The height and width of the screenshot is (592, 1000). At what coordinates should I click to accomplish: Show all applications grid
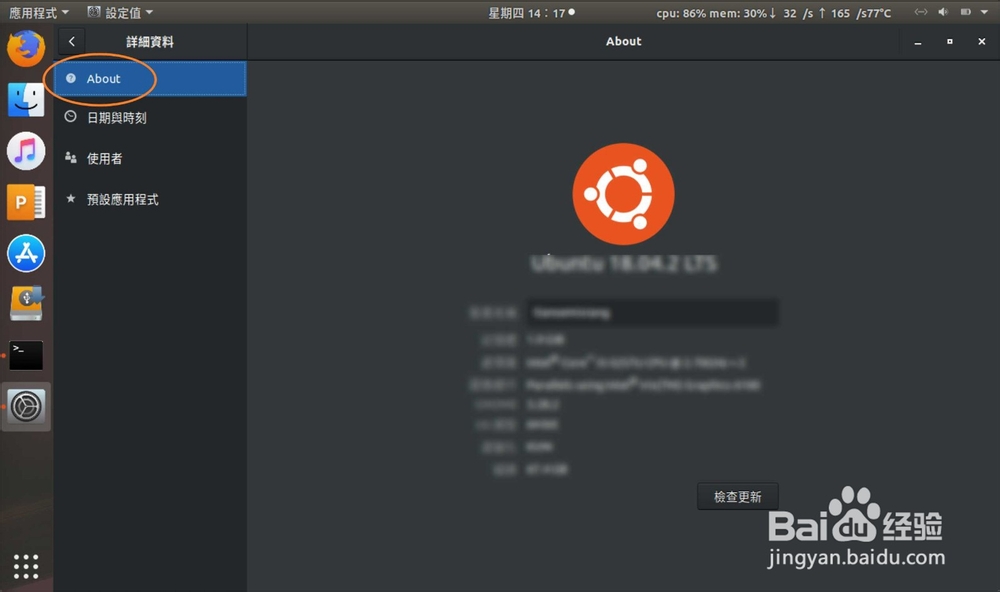point(26,566)
